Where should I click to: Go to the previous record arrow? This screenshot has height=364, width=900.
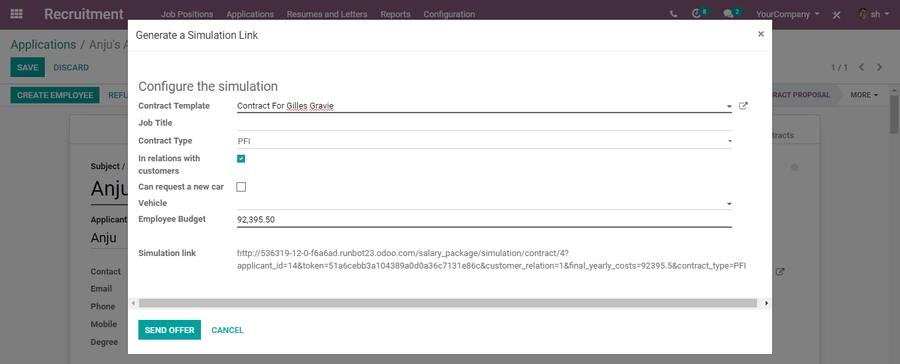[862, 67]
